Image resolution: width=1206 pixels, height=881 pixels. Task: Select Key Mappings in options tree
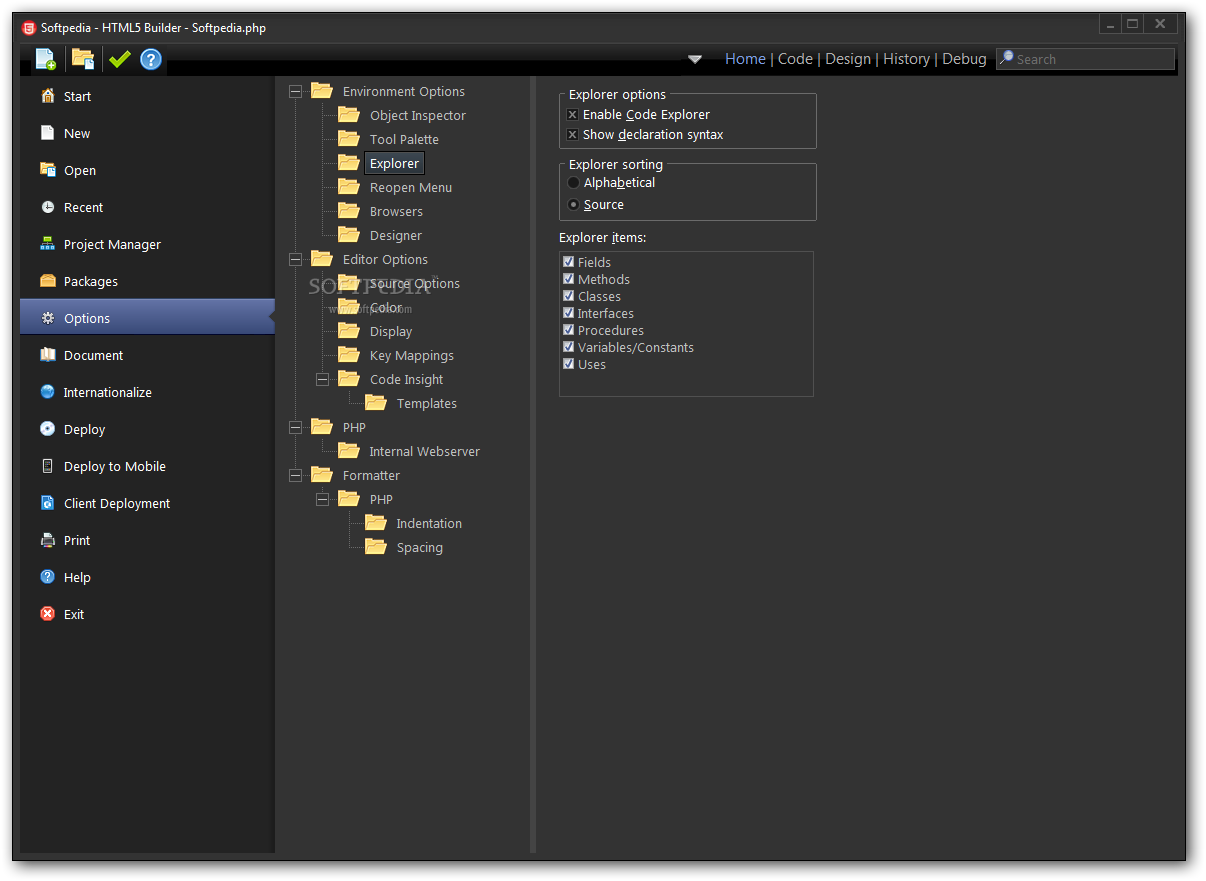pyautogui.click(x=412, y=355)
